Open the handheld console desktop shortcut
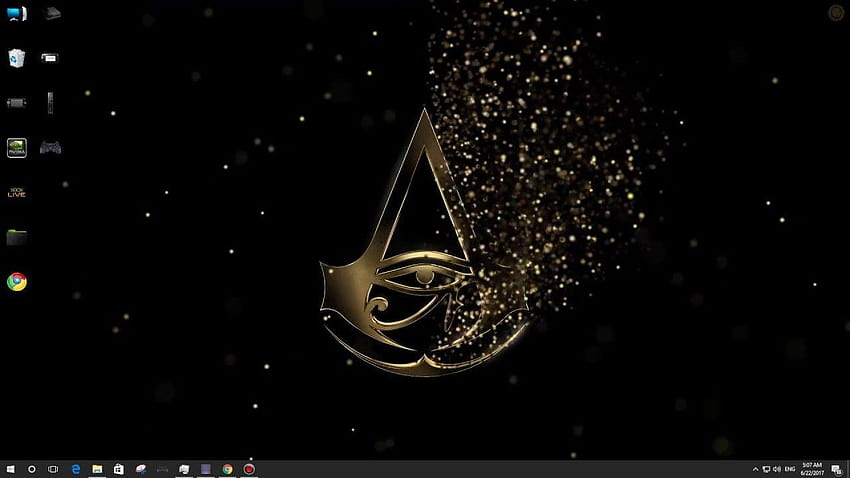The width and height of the screenshot is (850, 478). pyautogui.click(x=16, y=102)
